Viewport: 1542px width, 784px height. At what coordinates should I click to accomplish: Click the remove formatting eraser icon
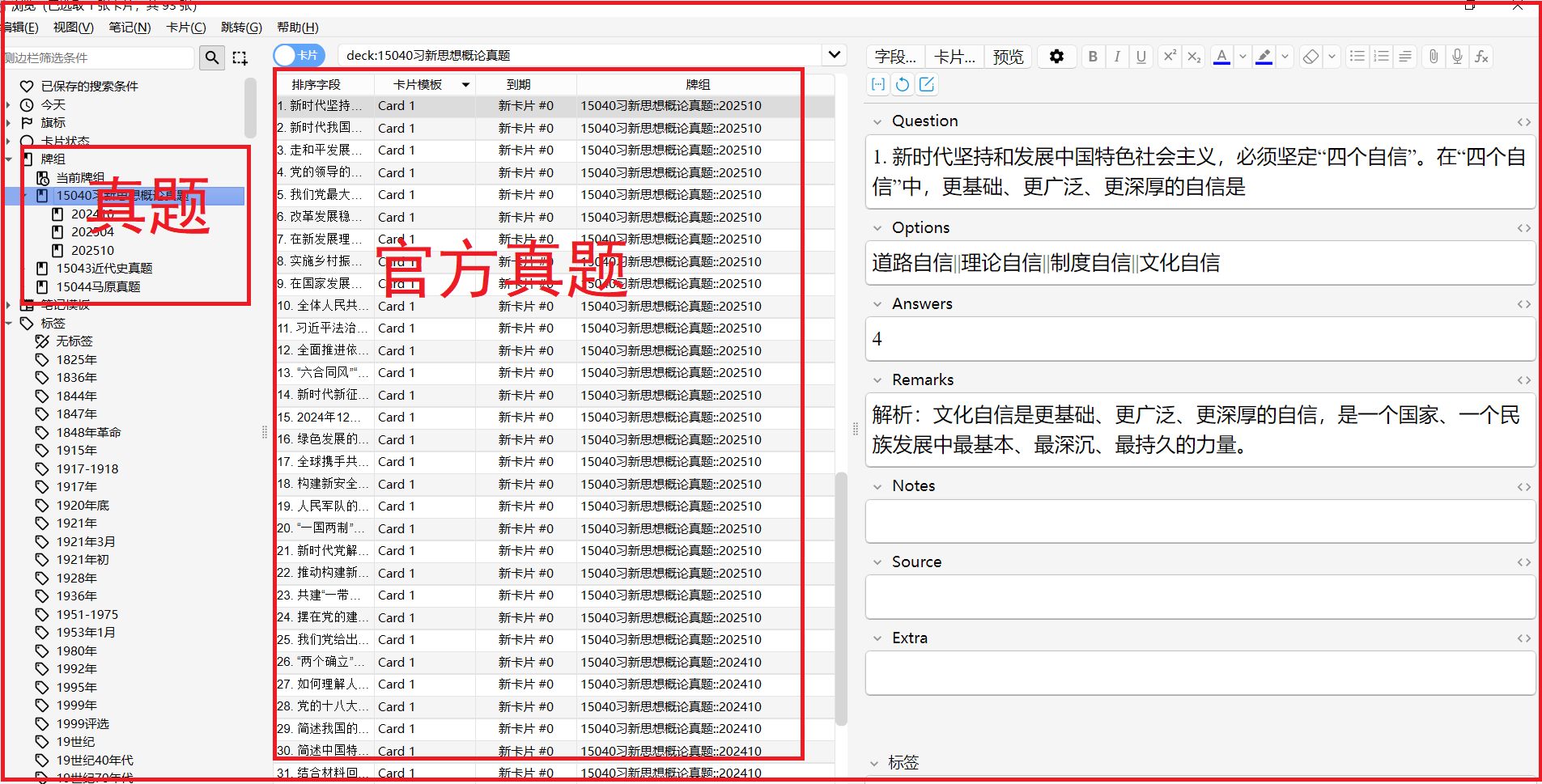point(1310,57)
